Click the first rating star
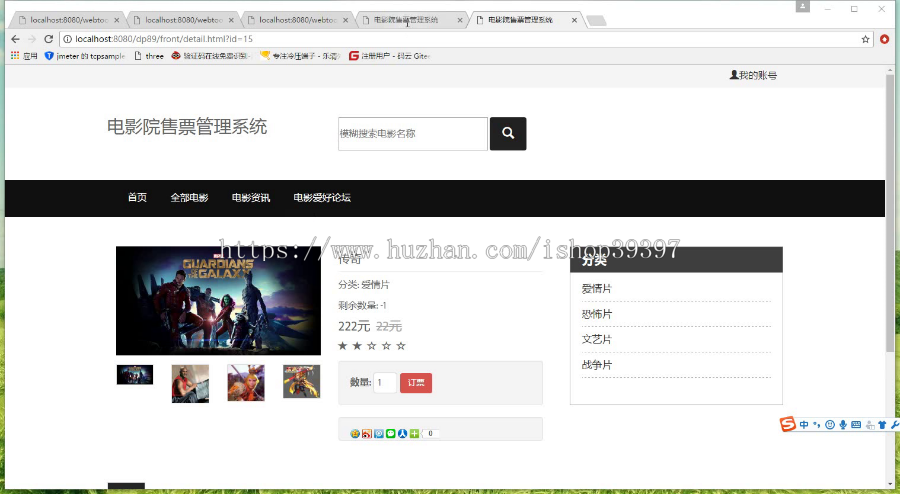 (343, 345)
